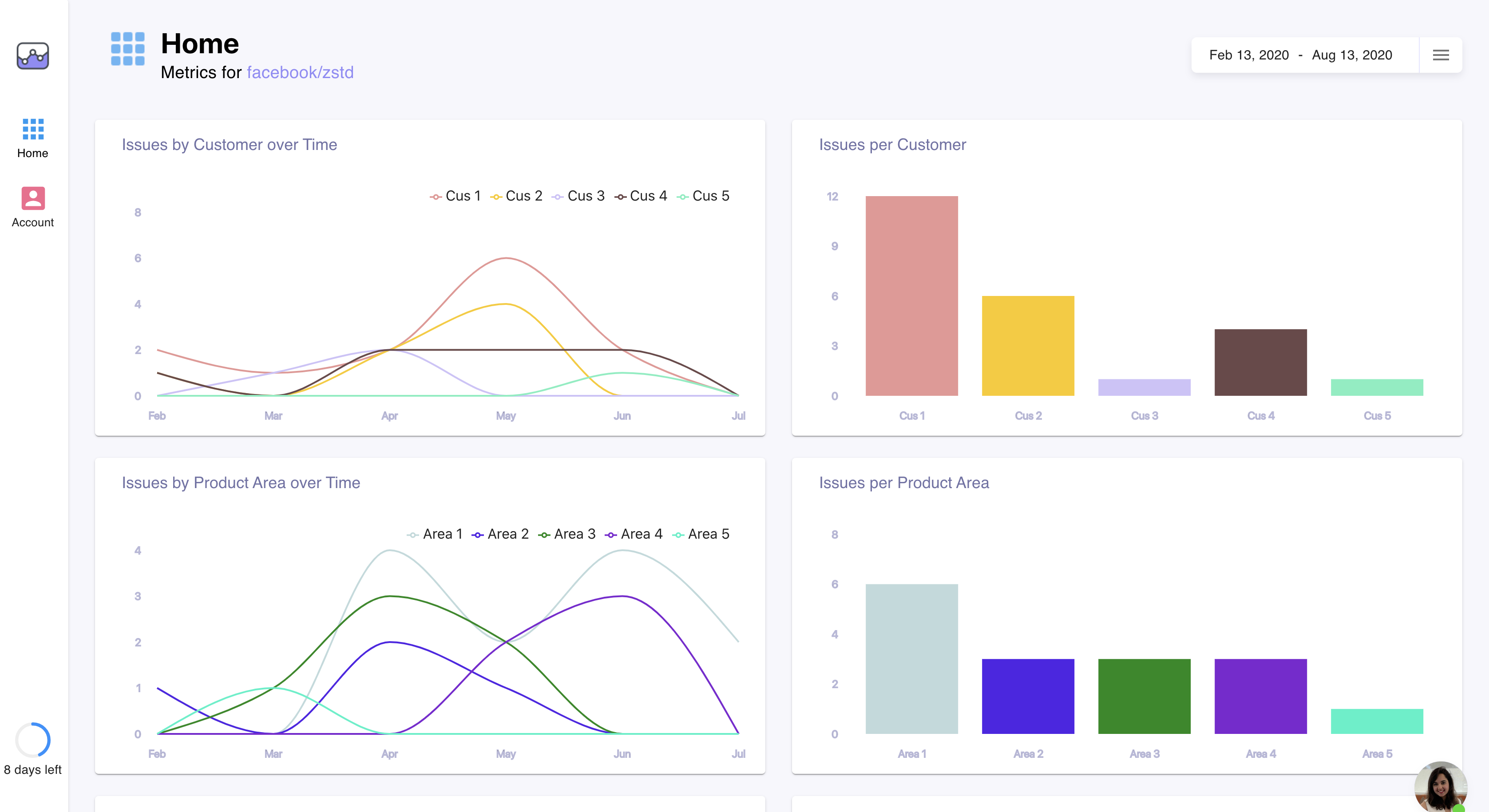The width and height of the screenshot is (1489, 812).
Task: Open the Home grid icon in sidebar
Action: [32, 130]
